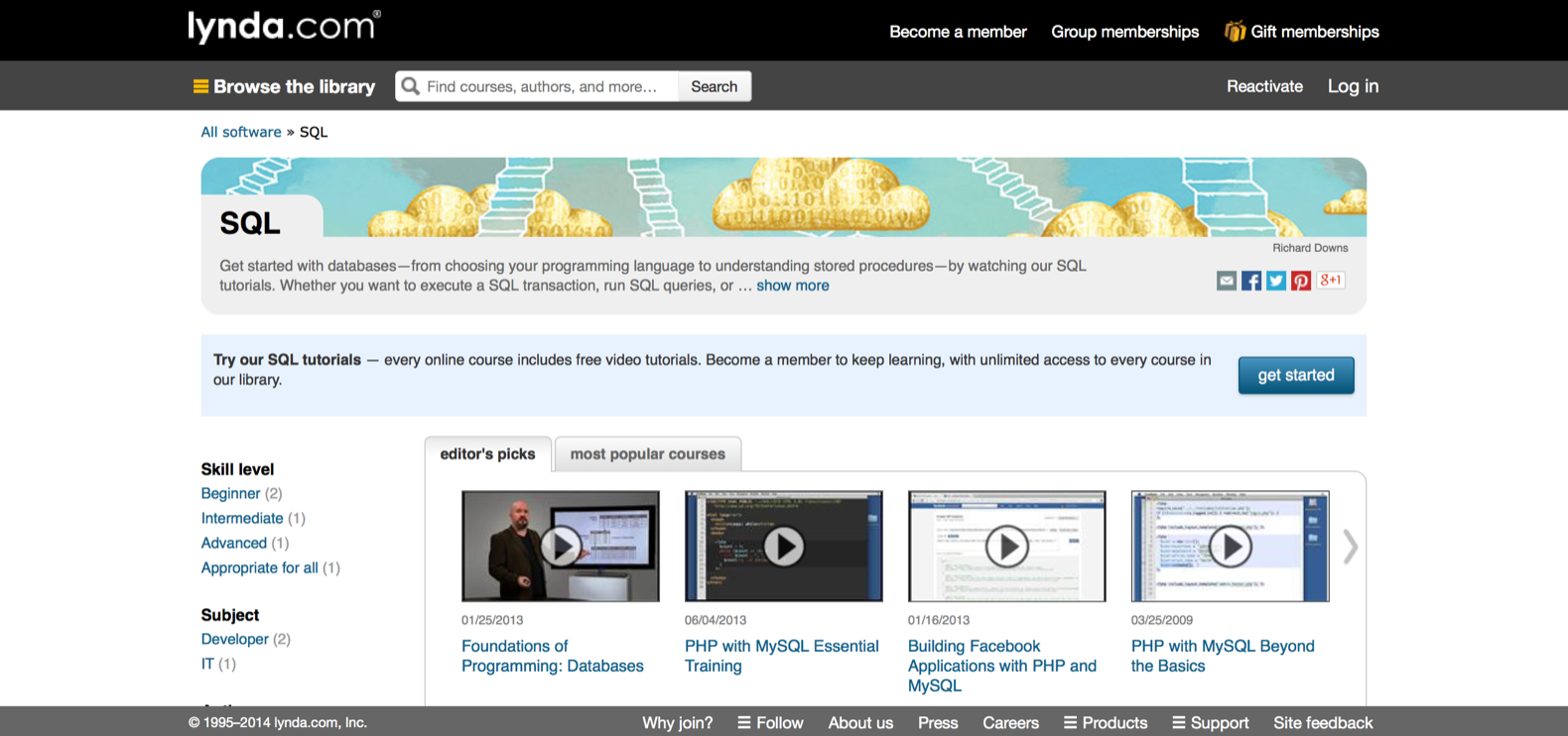Play the PHP with MySQL Beyond the Basics preview
1568x736 pixels.
[x=1231, y=546]
